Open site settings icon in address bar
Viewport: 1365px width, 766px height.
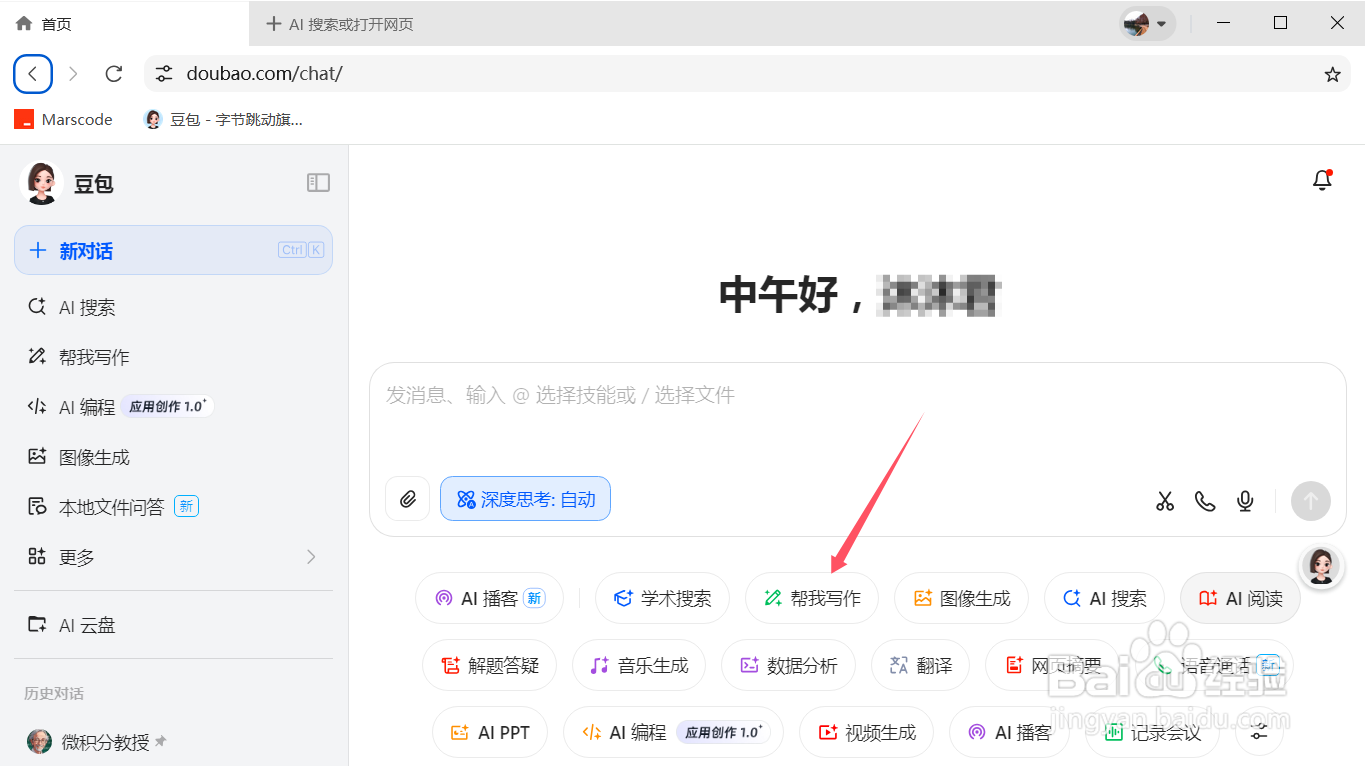click(164, 74)
